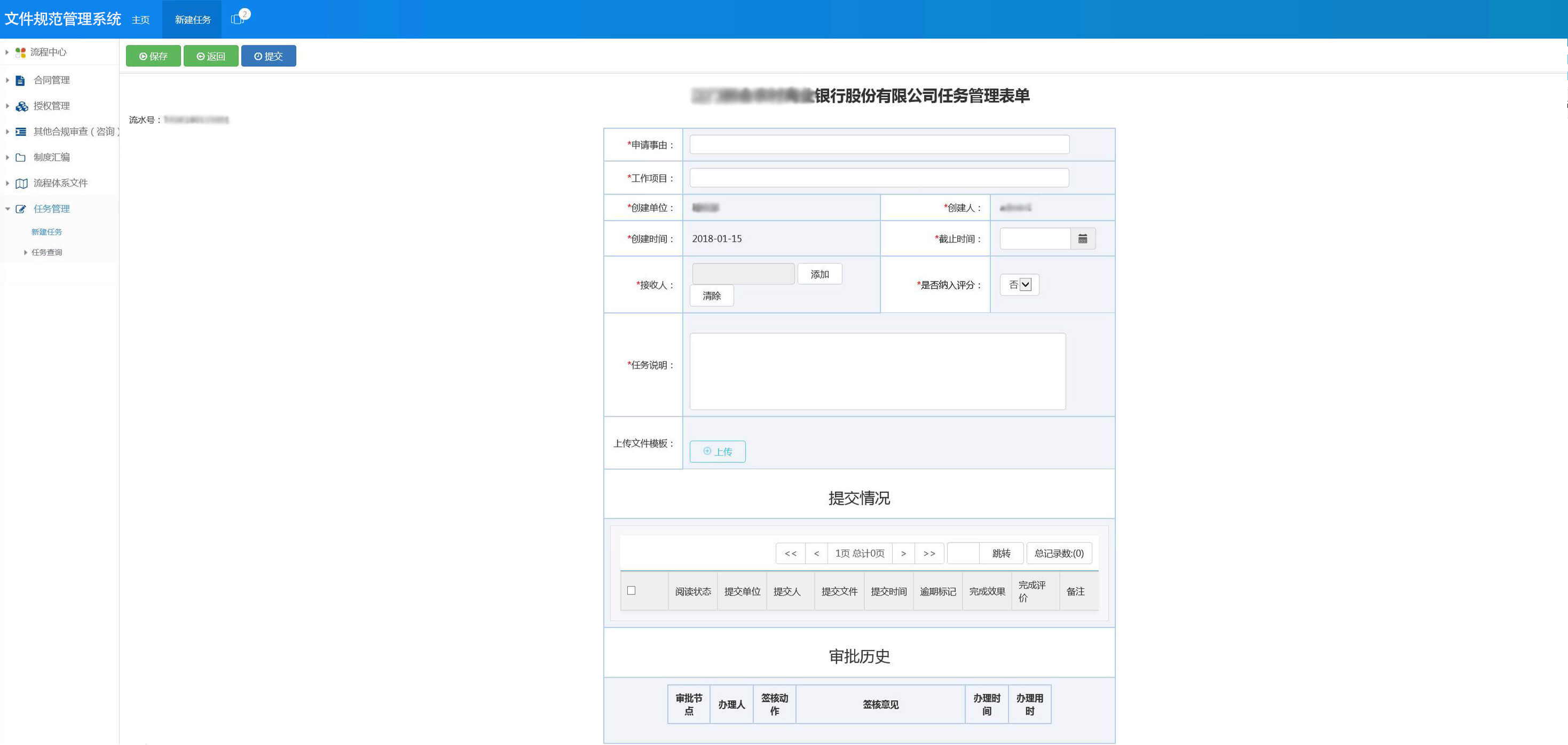
Task: Click the 流程体系文件 map icon
Action: 21,183
